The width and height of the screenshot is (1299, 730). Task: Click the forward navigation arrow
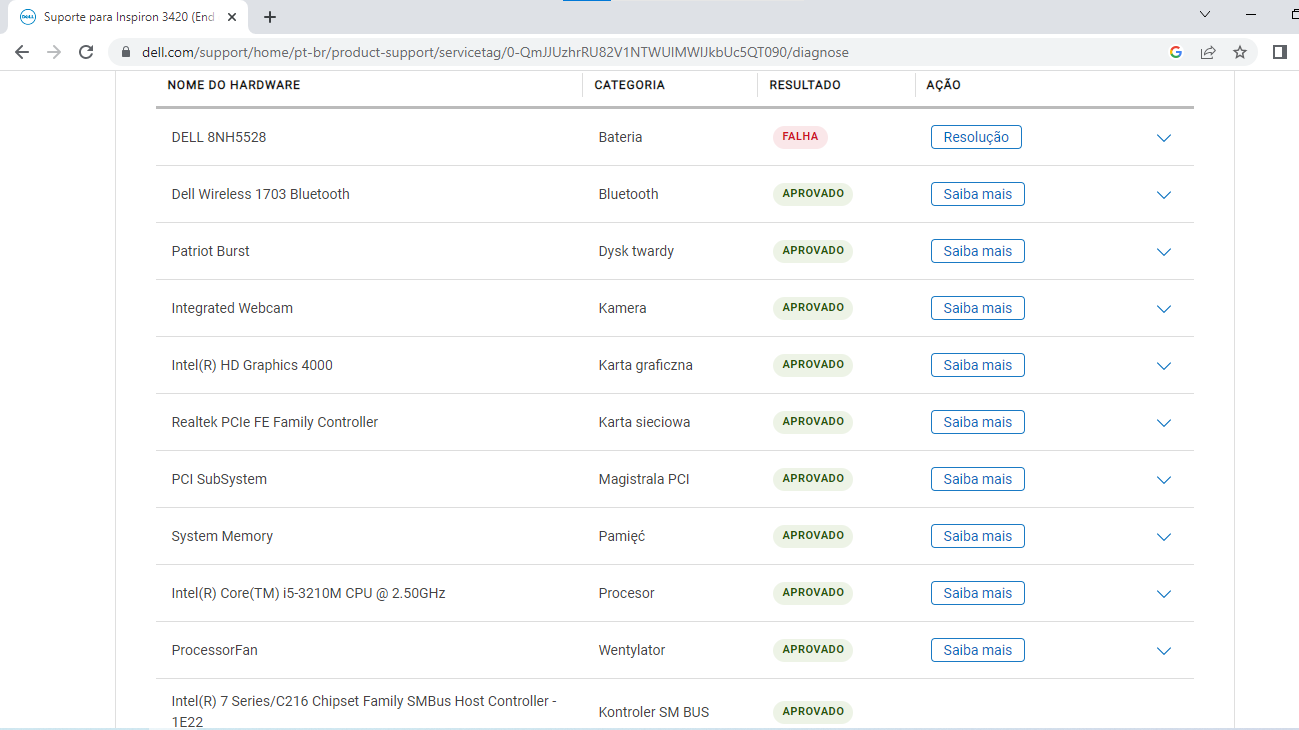[54, 52]
